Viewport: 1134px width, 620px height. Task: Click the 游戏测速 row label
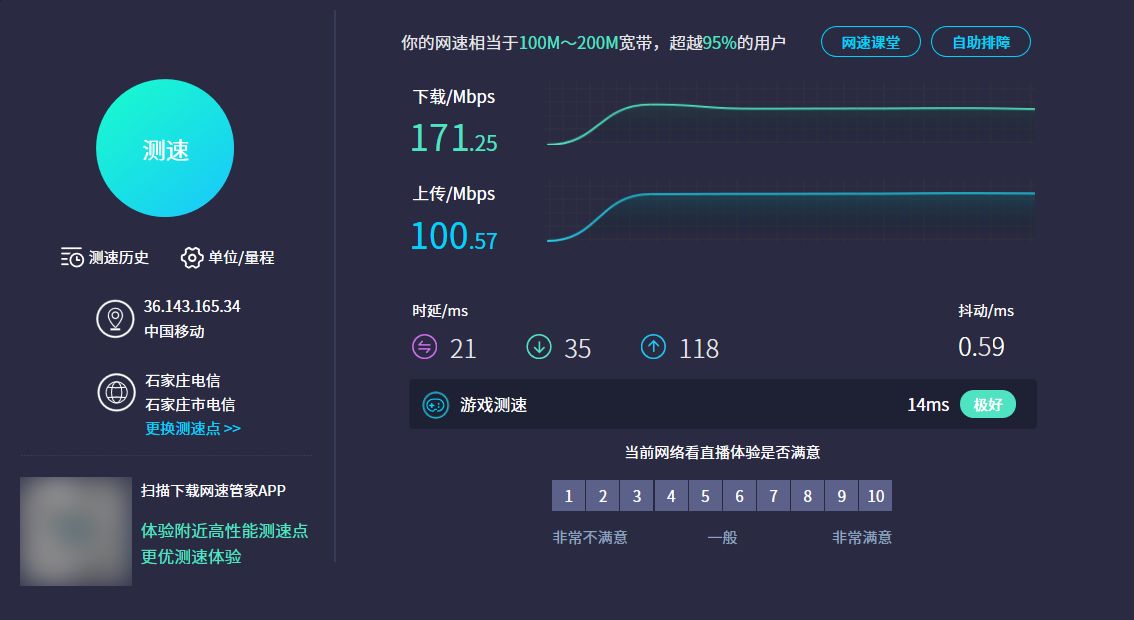tap(493, 405)
